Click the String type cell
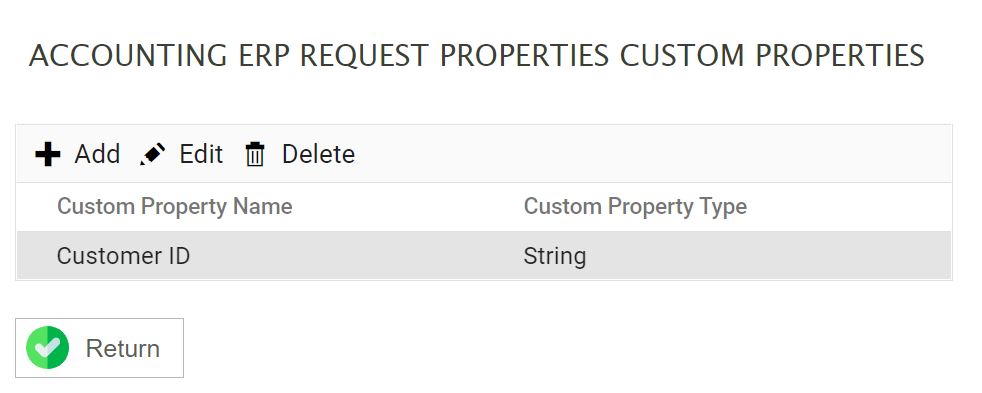This screenshot has height=393, width=982. pos(555,256)
